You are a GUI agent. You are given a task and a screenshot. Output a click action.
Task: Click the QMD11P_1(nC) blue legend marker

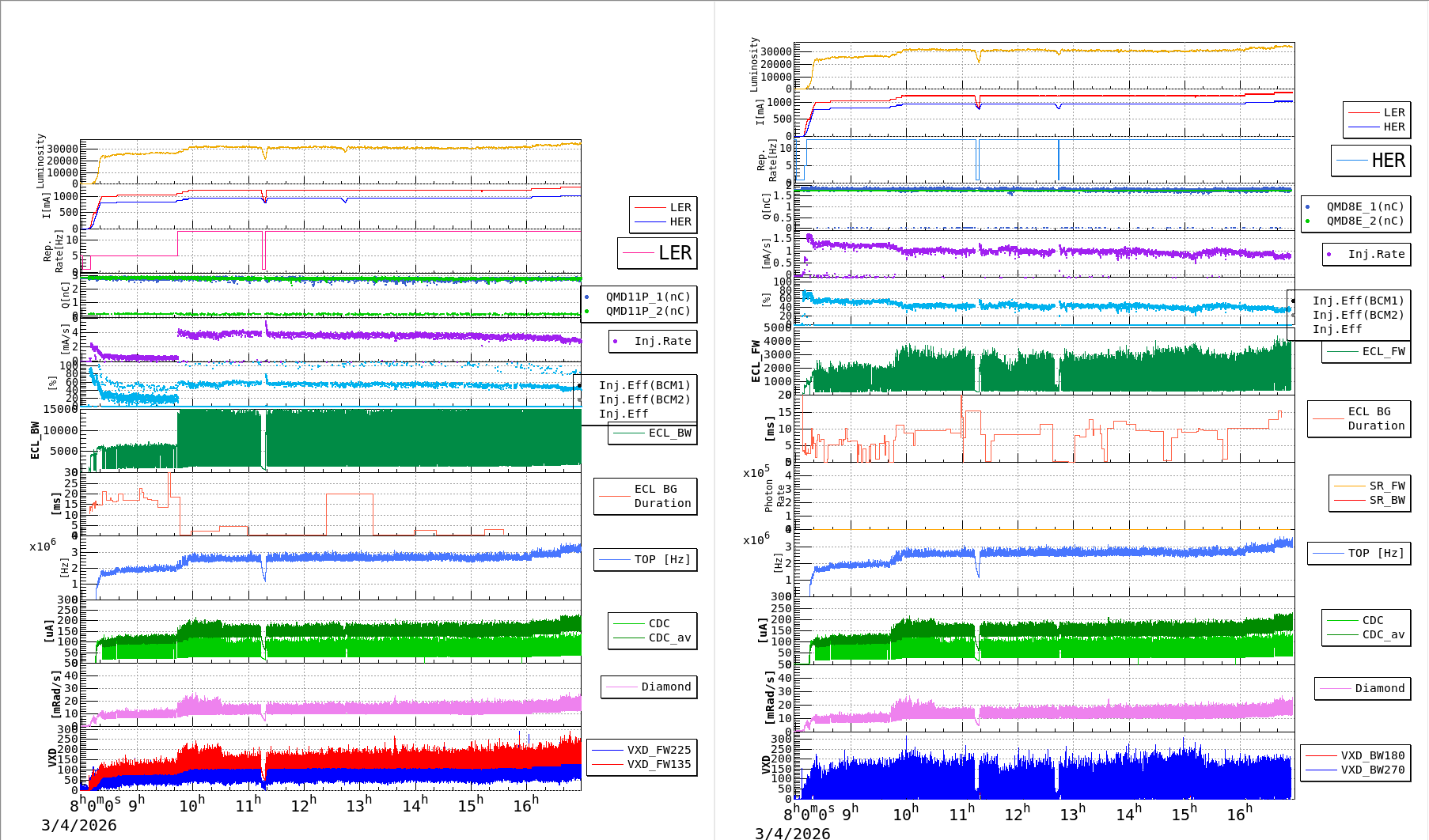click(587, 297)
